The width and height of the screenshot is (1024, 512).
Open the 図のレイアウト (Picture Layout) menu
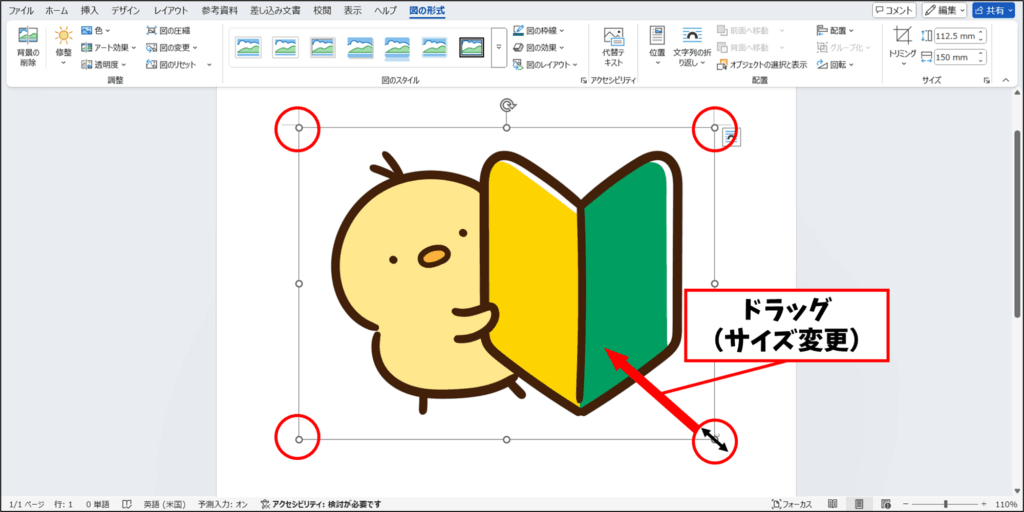pyautogui.click(x=545, y=65)
